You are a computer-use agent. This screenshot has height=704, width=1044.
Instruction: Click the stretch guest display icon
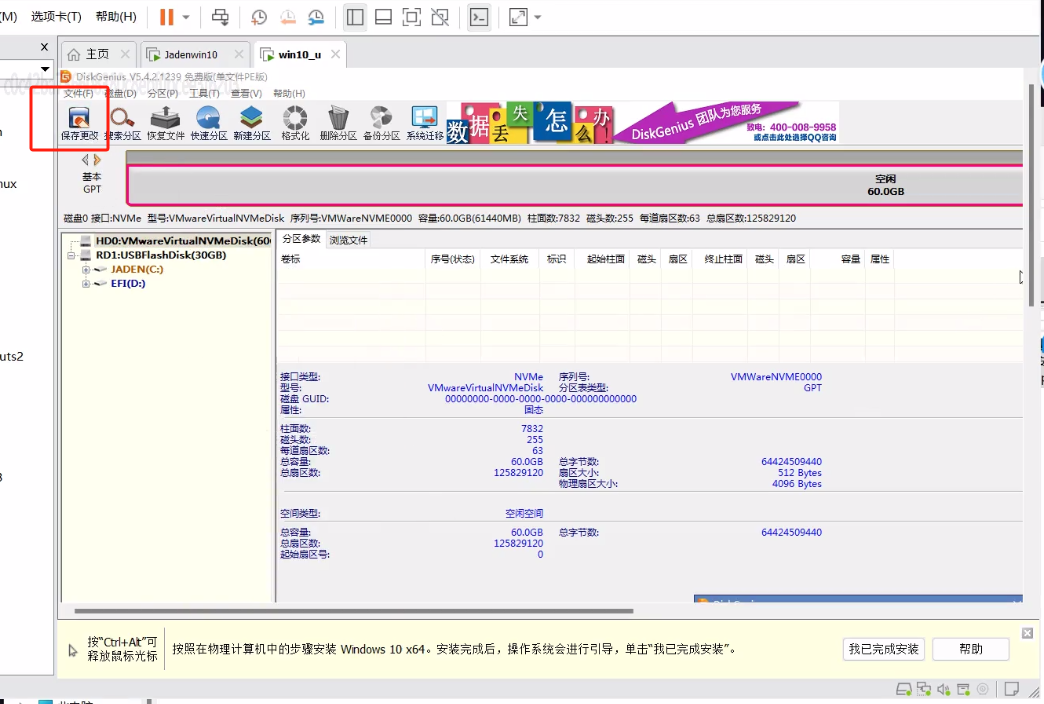click(x=518, y=17)
